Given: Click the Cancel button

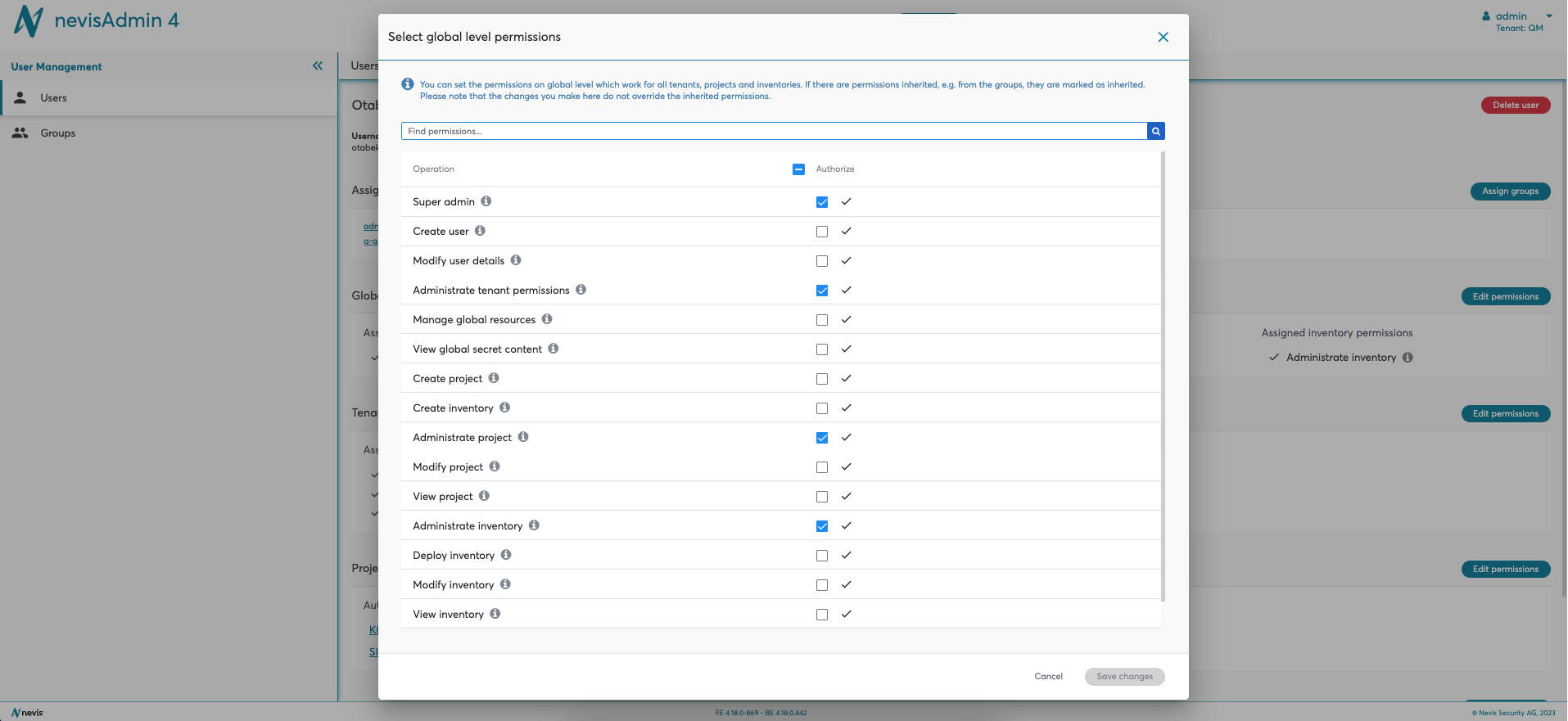Looking at the screenshot, I should [1048, 677].
